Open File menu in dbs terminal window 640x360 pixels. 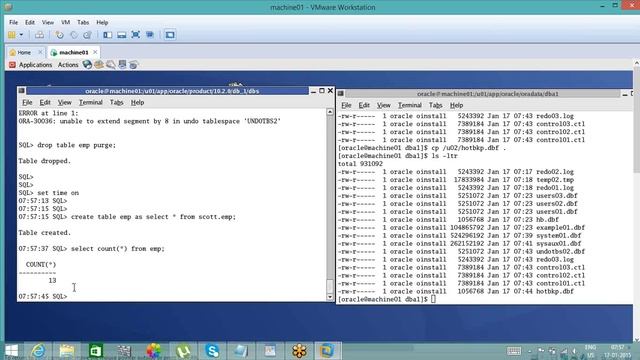pyautogui.click(x=27, y=102)
